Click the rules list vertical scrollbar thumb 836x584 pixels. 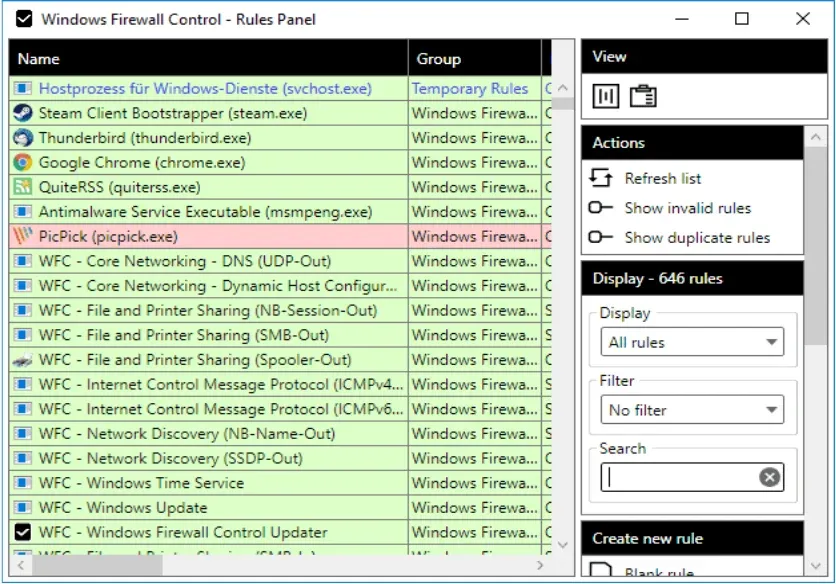pos(562,103)
